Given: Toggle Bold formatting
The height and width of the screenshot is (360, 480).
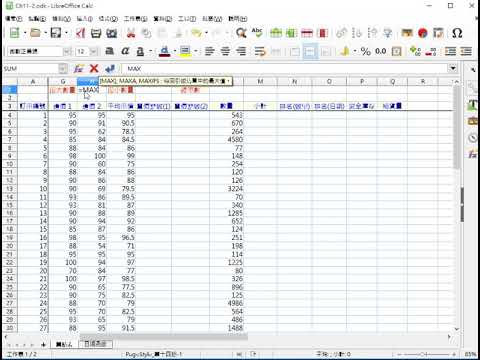Looking at the screenshot, I should pos(109,51).
